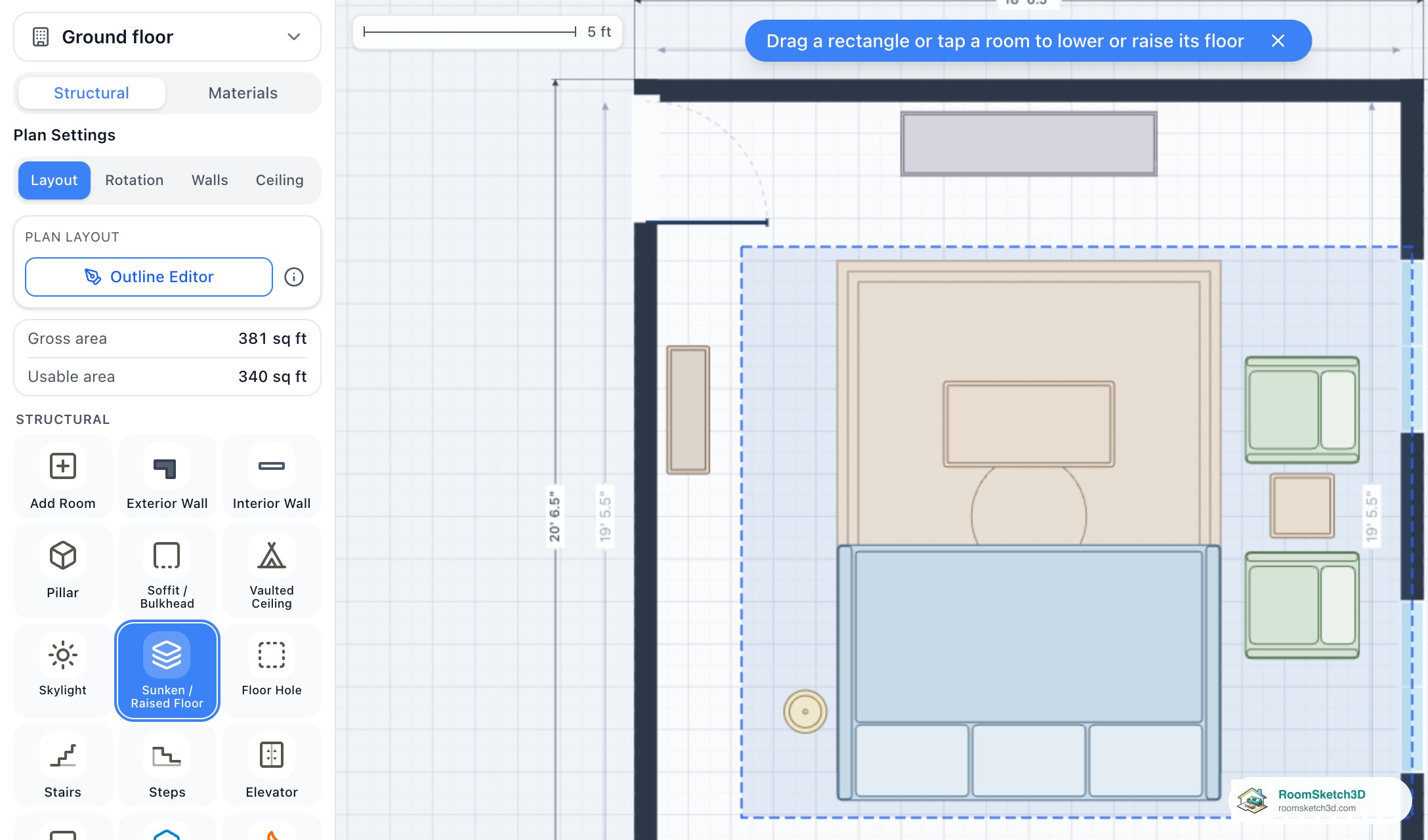Select the gray cabinet along the top wall
Viewport: 1428px width, 840px height.
click(x=1028, y=144)
